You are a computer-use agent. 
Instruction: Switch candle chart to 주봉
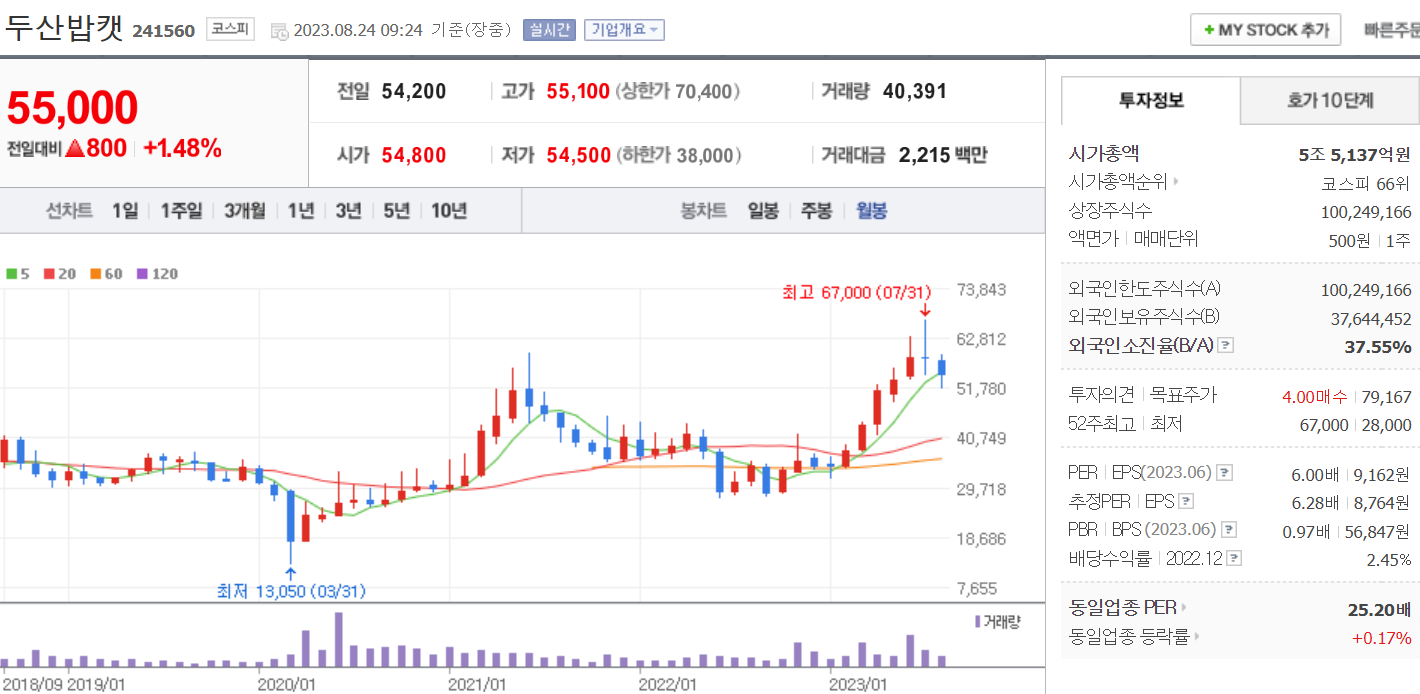click(817, 211)
